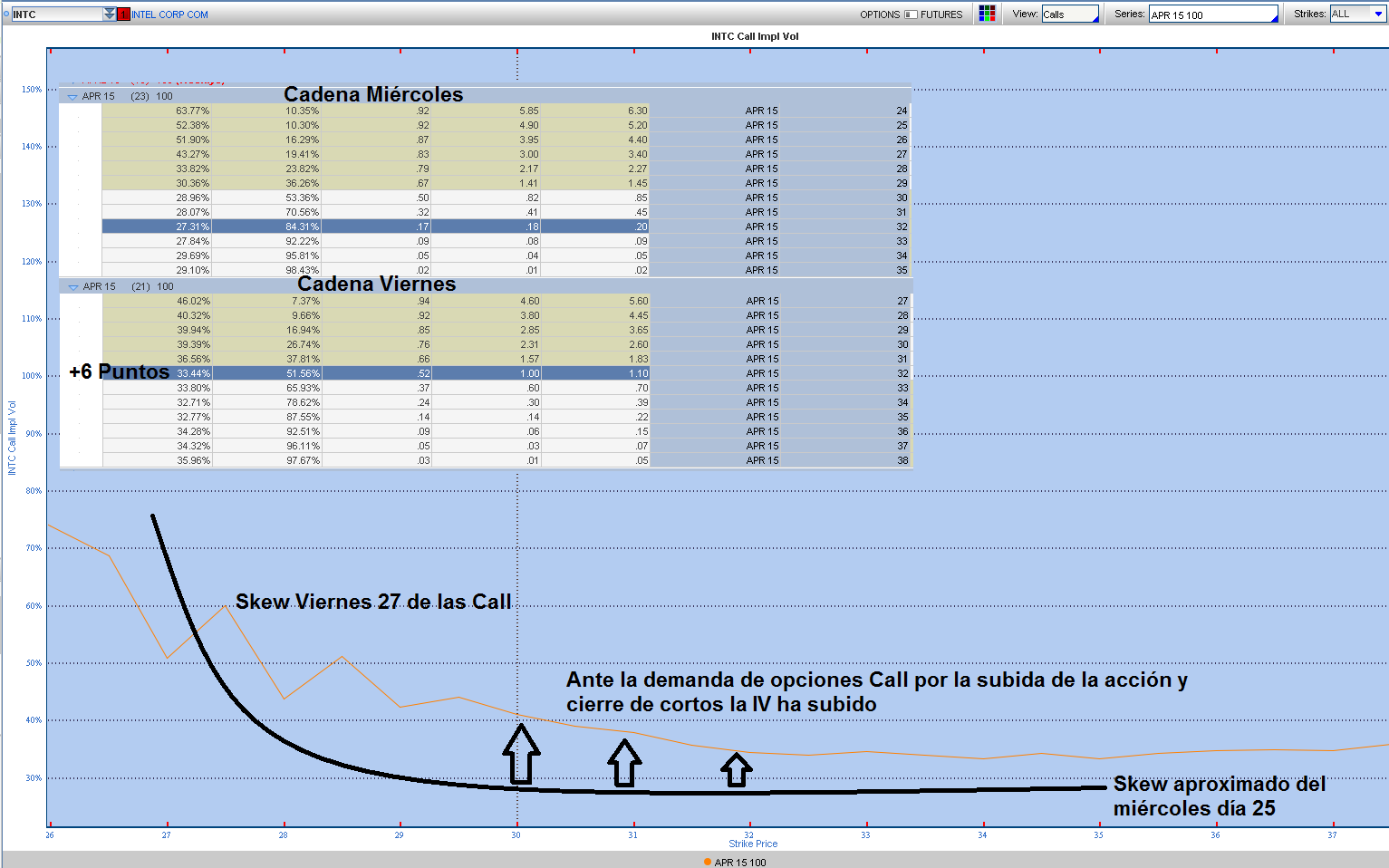
Task: Click the 30% label on the y-axis
Action: tap(34, 778)
